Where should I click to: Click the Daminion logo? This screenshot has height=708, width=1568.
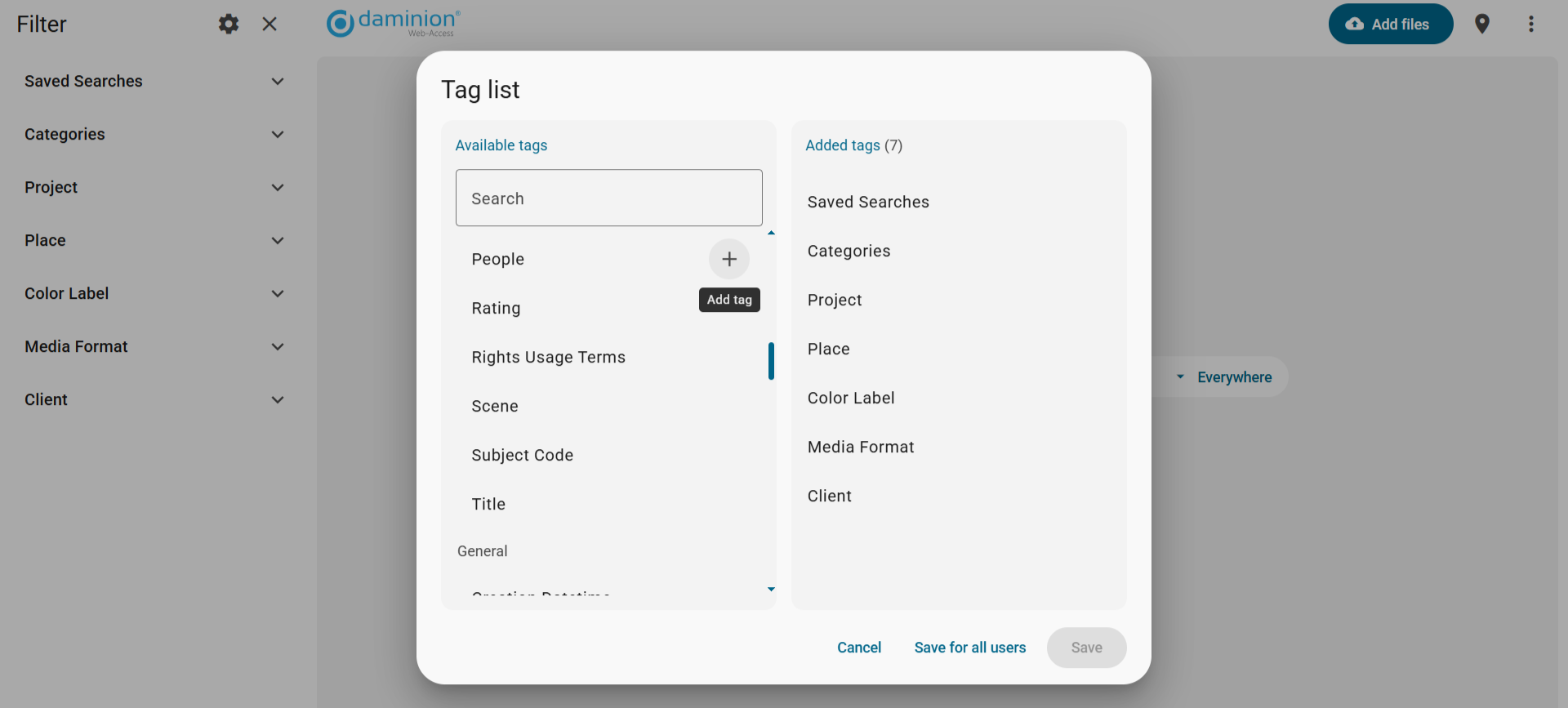coord(394,23)
